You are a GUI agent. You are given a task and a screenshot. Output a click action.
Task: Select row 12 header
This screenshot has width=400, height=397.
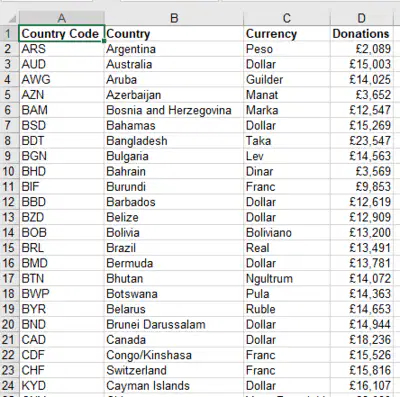(9, 202)
